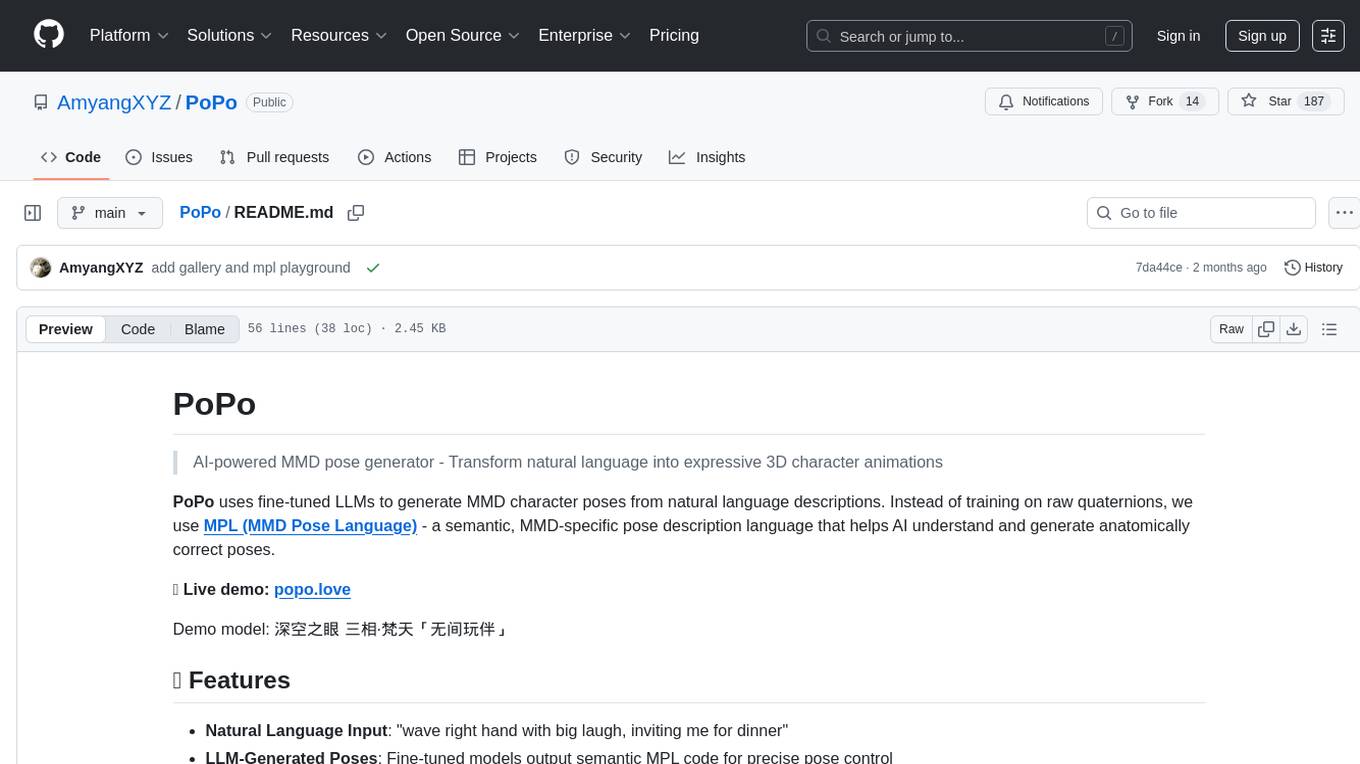Open the popo.love live demo link
This screenshot has width=1360, height=764.
pyautogui.click(x=312, y=590)
